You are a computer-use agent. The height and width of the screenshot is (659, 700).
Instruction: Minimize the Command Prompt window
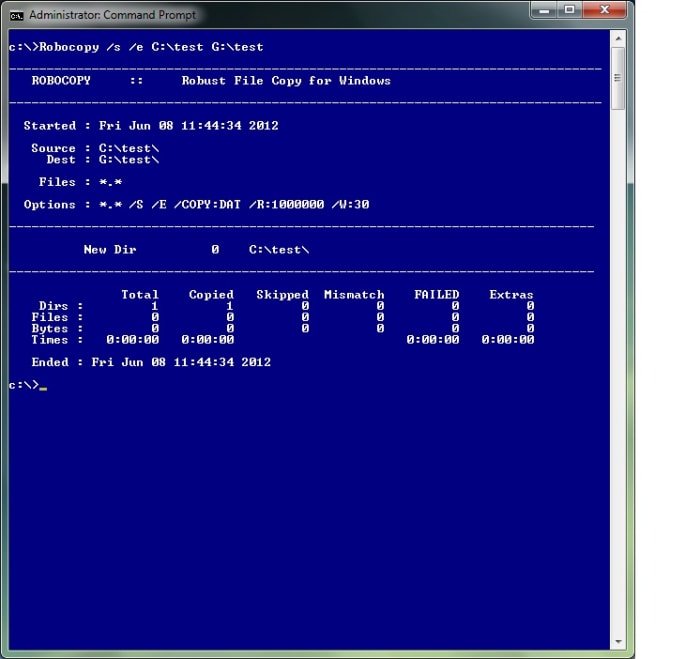[x=544, y=10]
